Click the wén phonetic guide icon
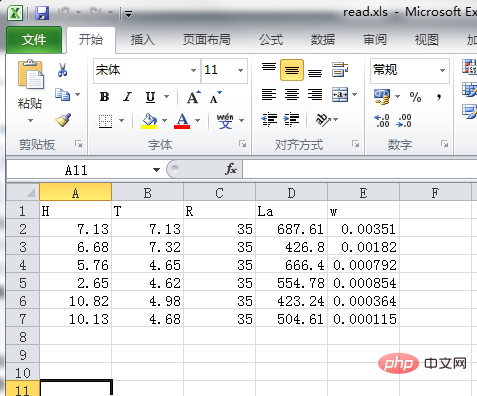 225,121
